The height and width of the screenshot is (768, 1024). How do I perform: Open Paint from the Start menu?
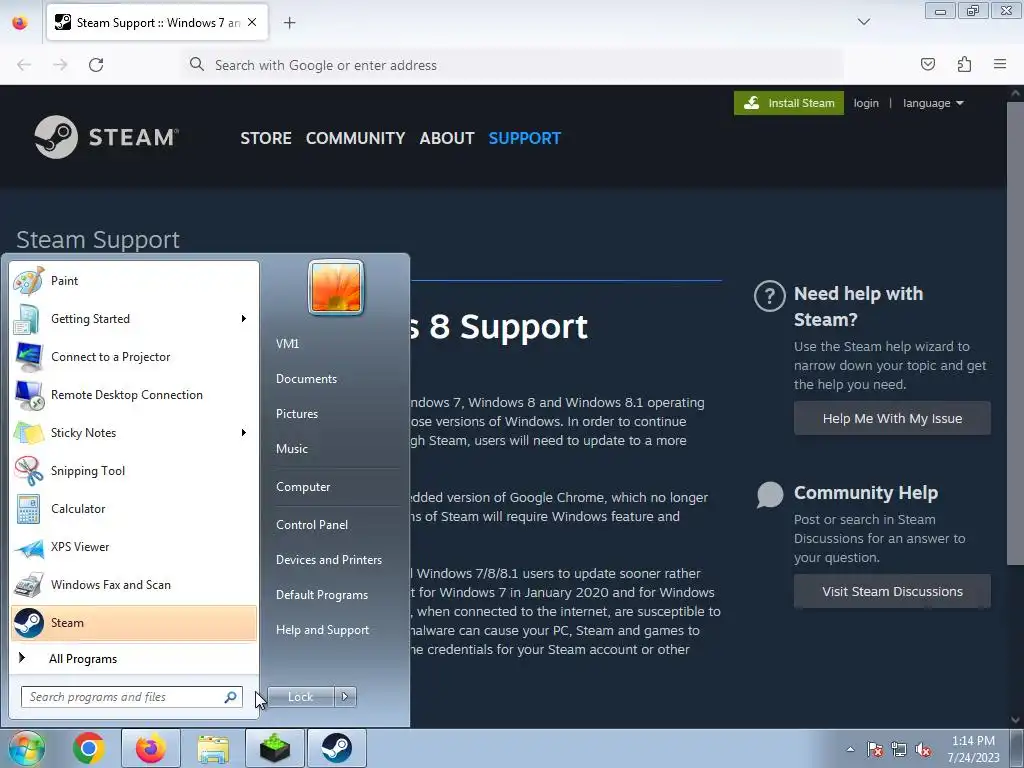point(134,281)
